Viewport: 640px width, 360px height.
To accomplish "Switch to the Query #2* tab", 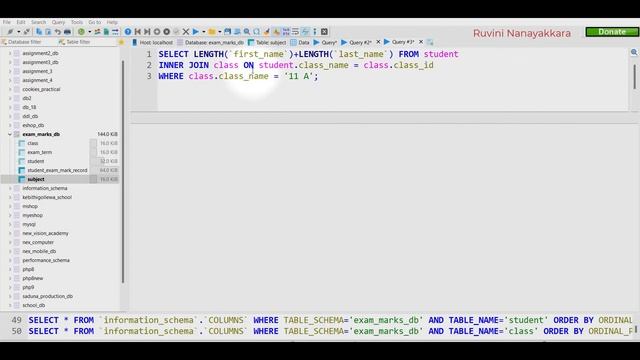I will click(x=357, y=42).
